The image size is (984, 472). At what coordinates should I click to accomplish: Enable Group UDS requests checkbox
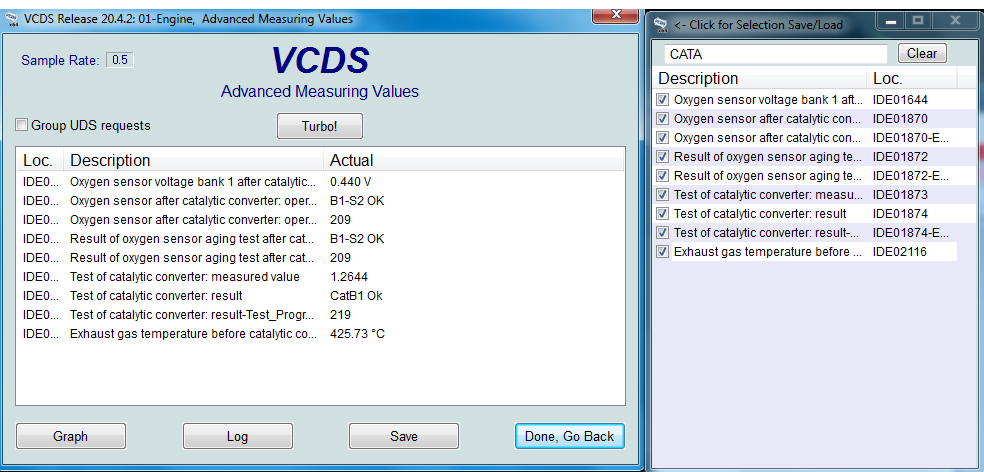tap(22, 126)
